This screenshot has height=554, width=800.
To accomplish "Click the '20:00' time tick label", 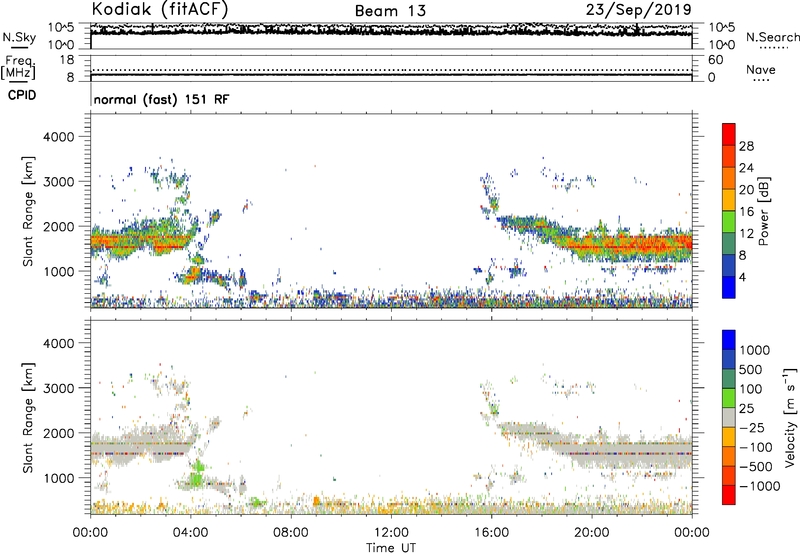I will pyautogui.click(x=591, y=533).
